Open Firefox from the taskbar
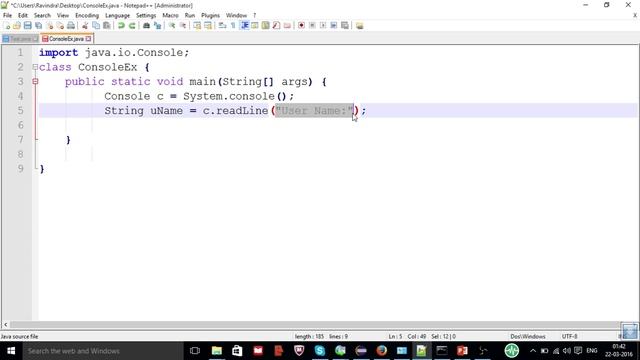This screenshot has width=640, height=360. point(381,351)
